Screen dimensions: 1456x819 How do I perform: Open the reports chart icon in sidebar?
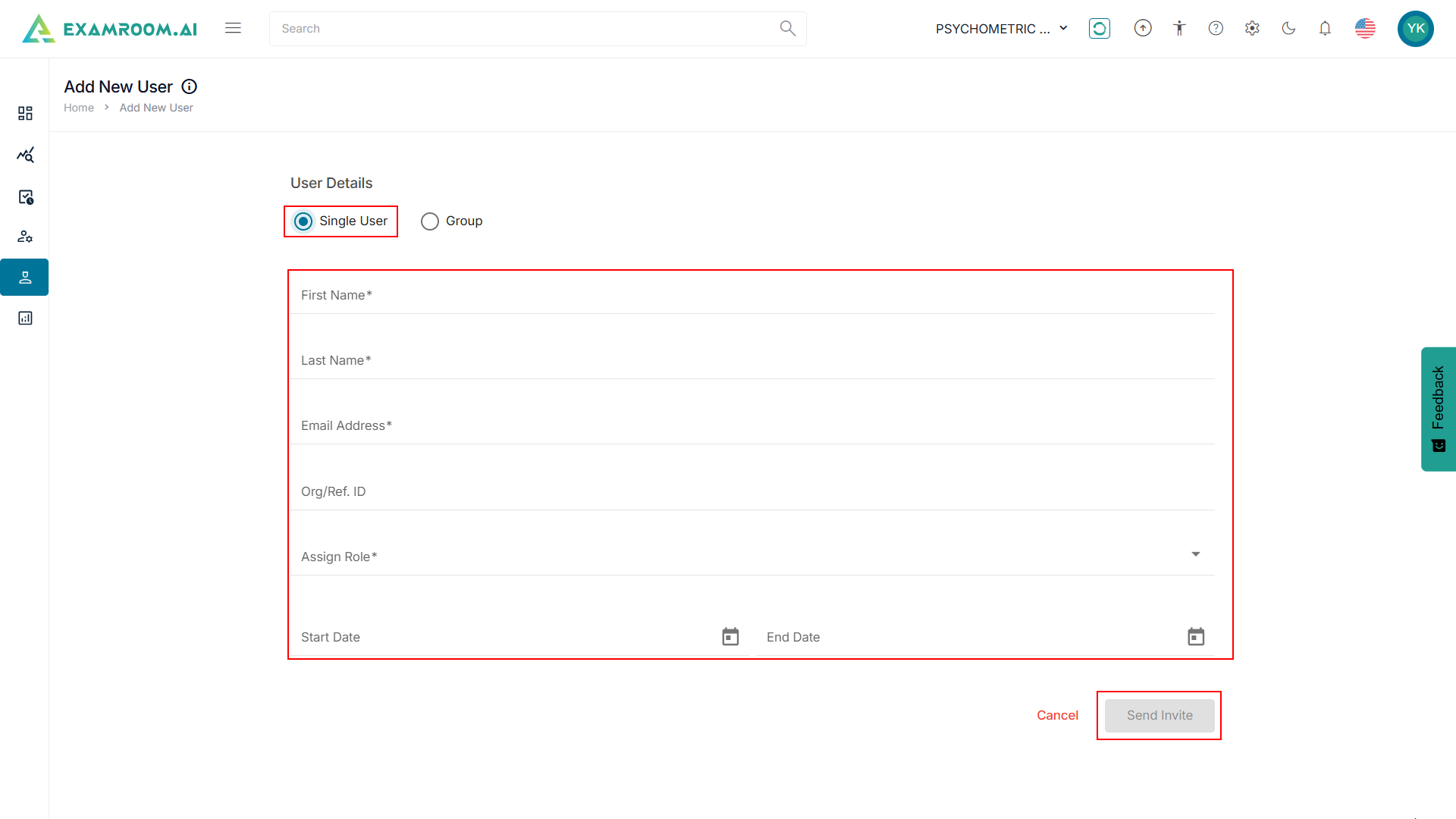pos(25,318)
